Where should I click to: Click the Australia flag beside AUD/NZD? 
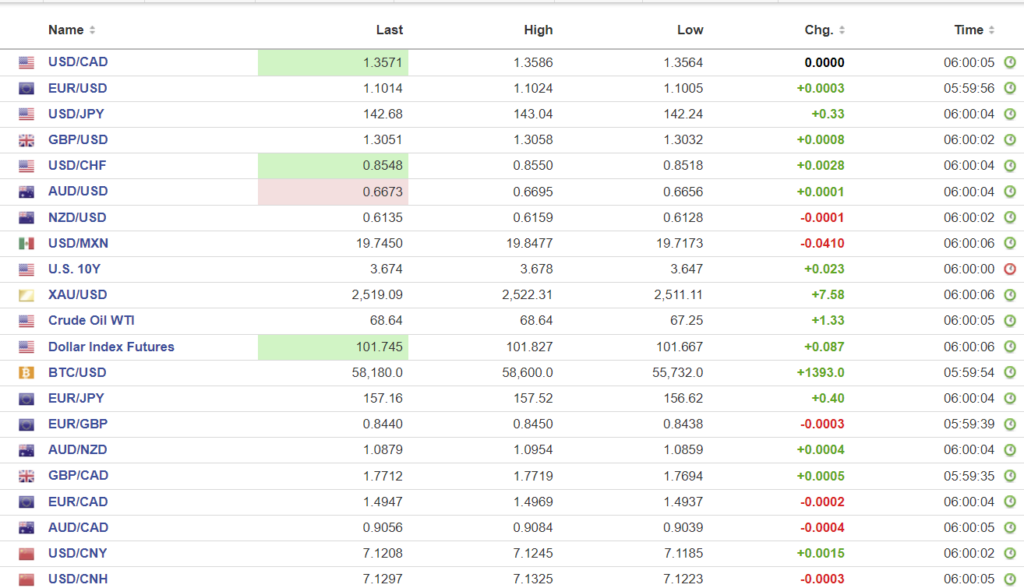[x=27, y=451]
